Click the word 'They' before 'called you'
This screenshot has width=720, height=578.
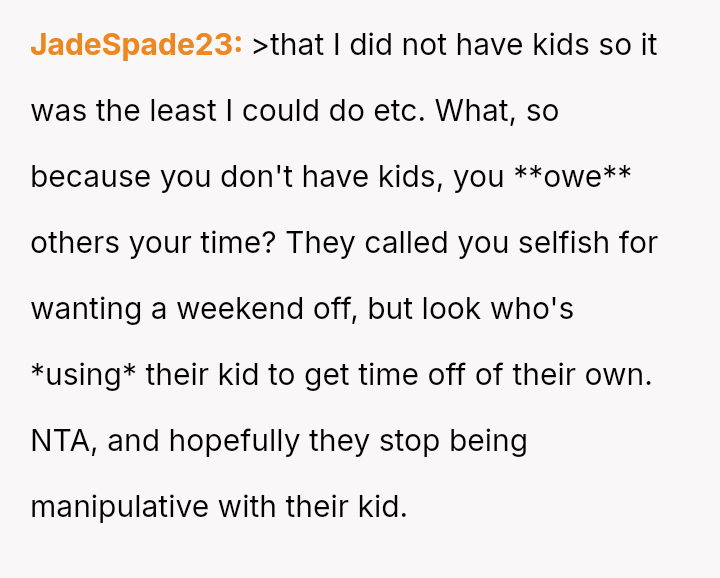point(320,243)
